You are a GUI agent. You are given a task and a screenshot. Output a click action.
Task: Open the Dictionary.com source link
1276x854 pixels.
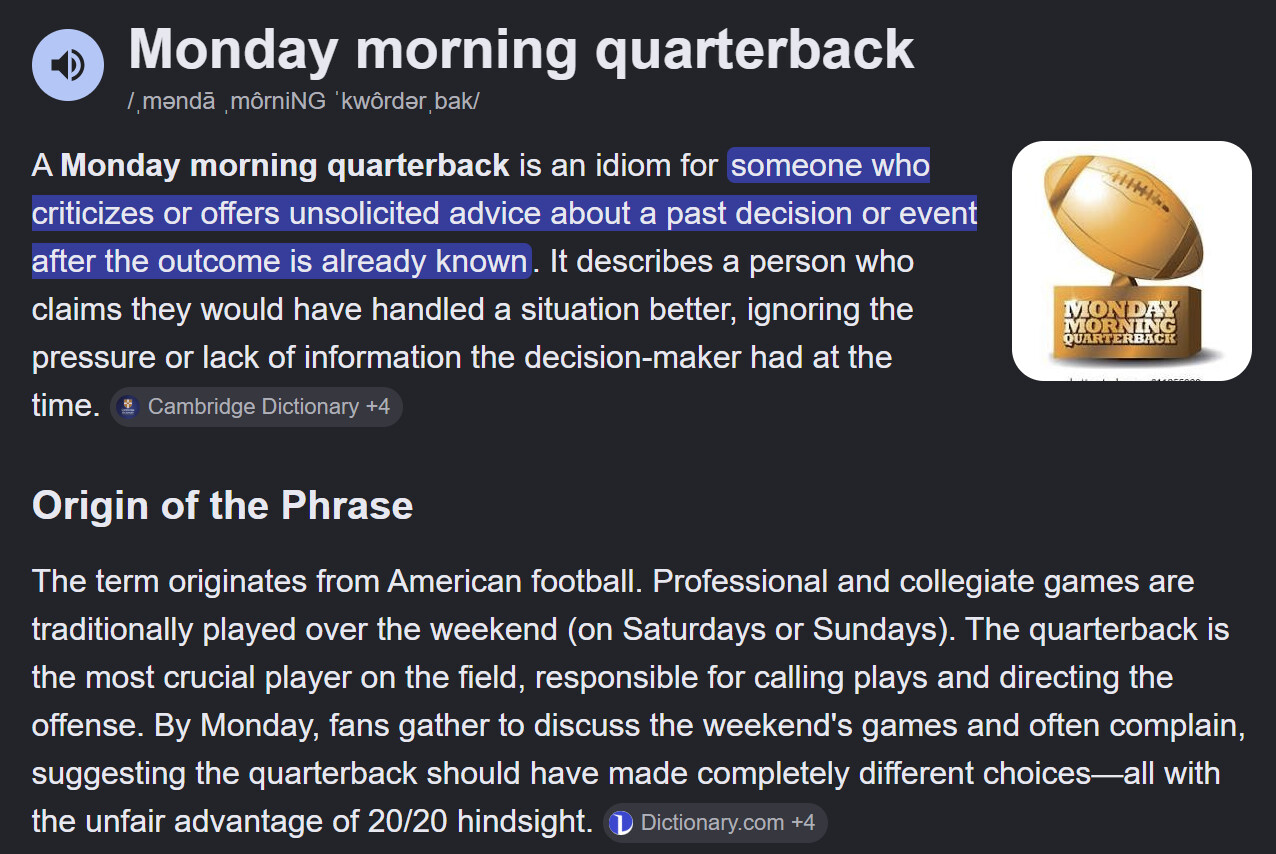(712, 823)
